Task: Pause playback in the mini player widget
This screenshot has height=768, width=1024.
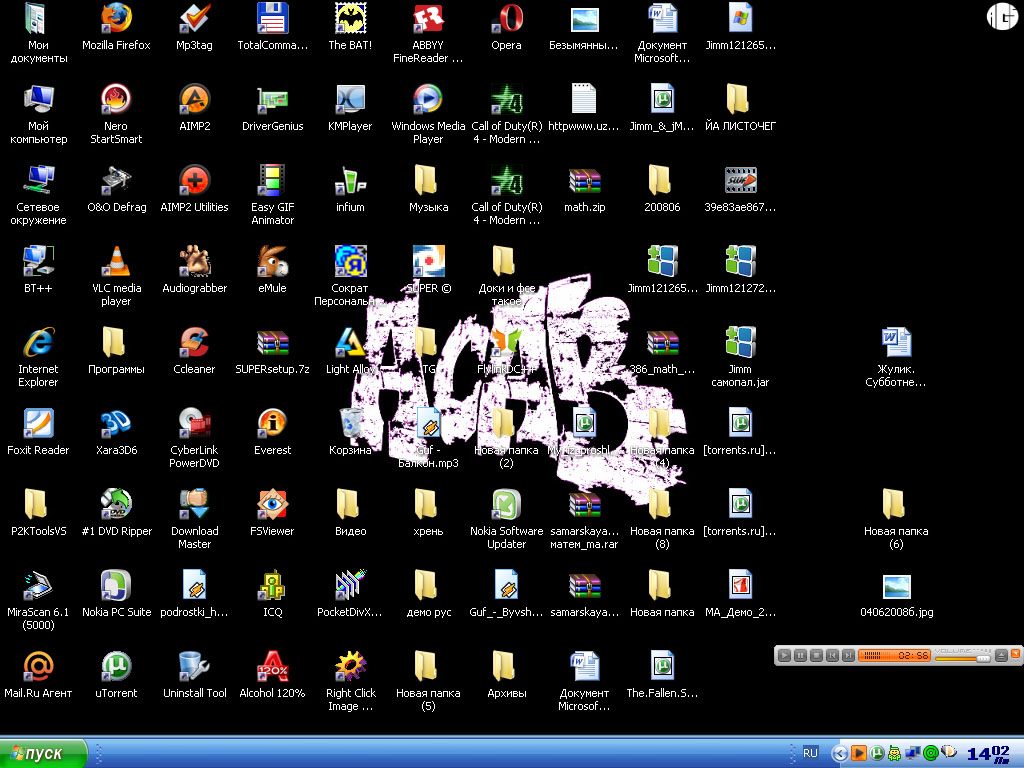Action: (800, 655)
